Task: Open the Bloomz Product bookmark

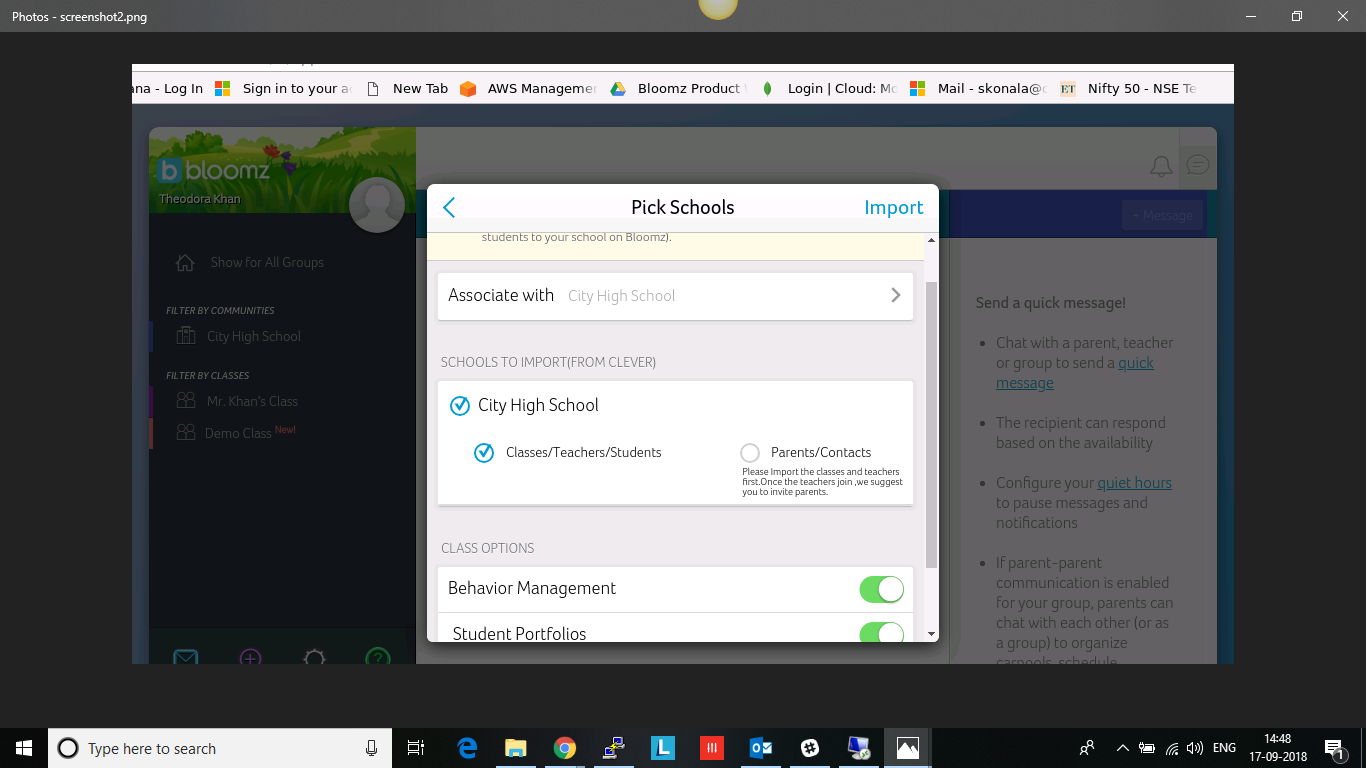Action: click(690, 88)
